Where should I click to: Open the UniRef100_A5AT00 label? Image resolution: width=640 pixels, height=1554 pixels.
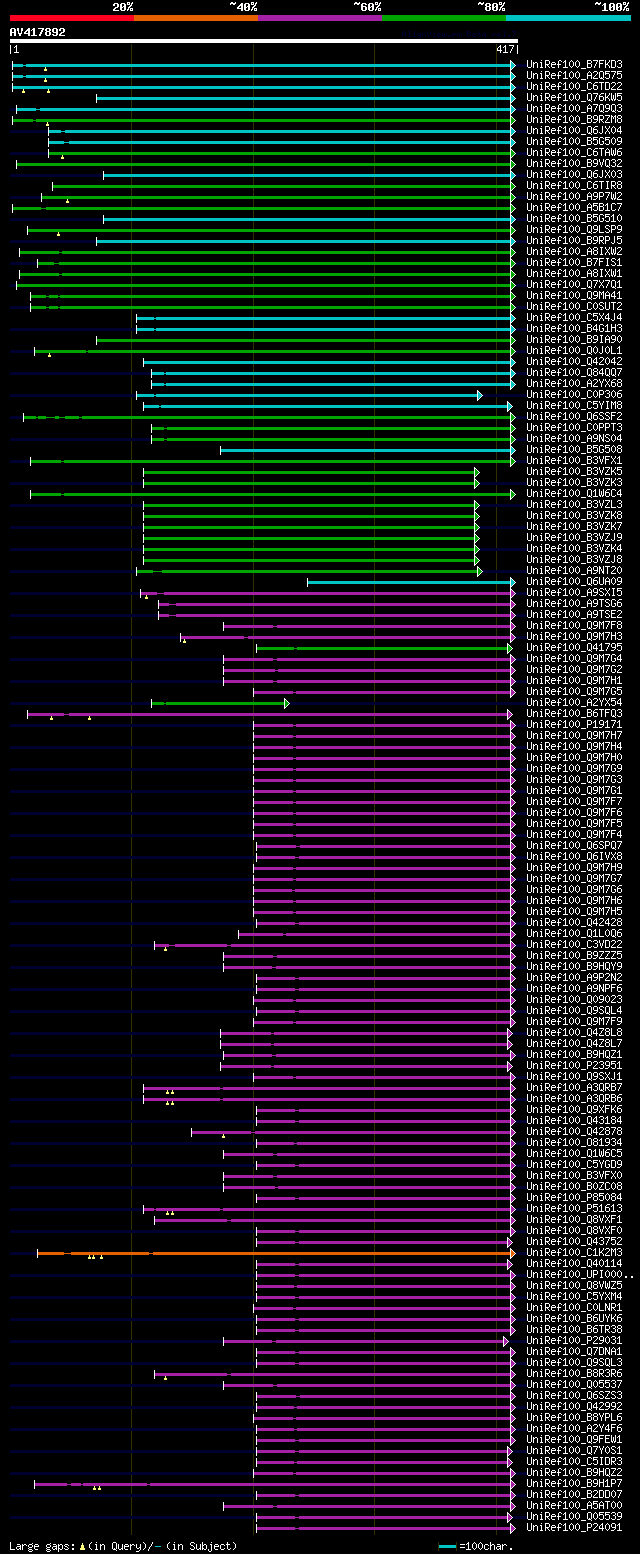click(574, 1505)
